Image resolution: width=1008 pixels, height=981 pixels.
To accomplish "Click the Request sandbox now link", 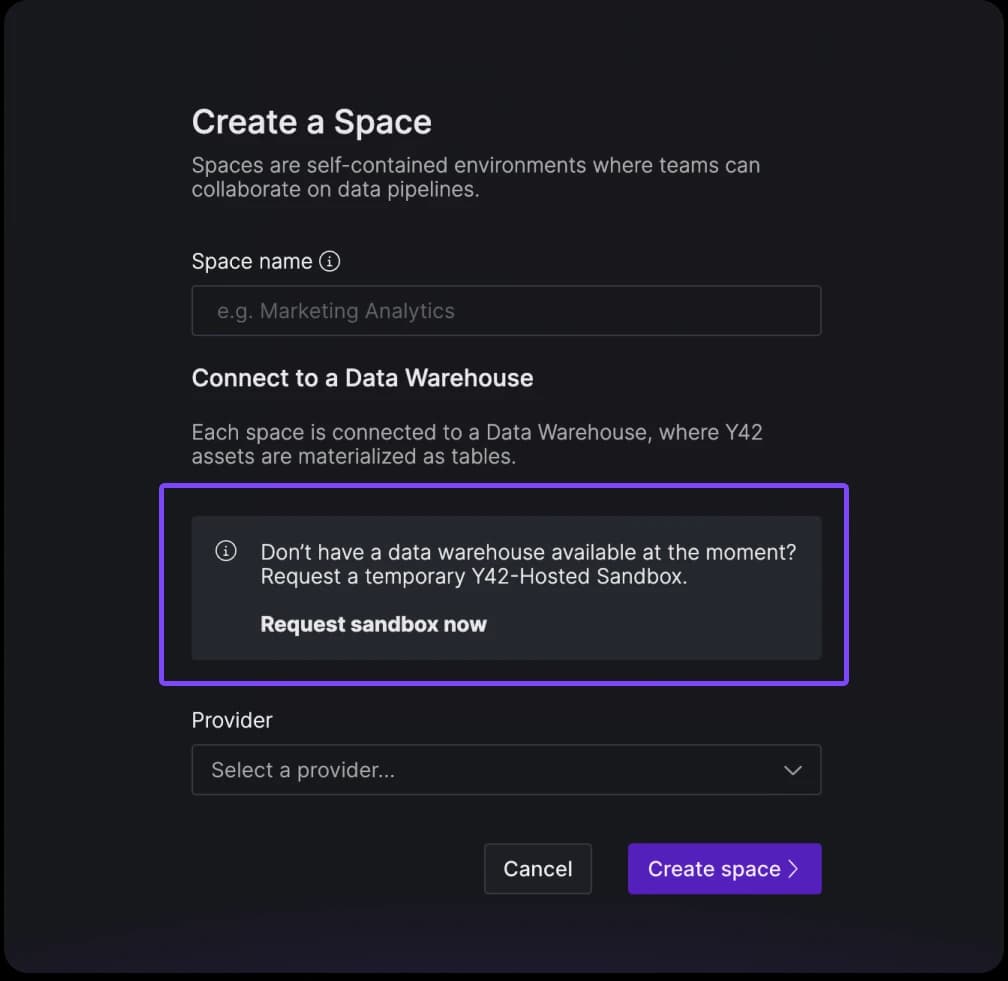I will point(373,624).
